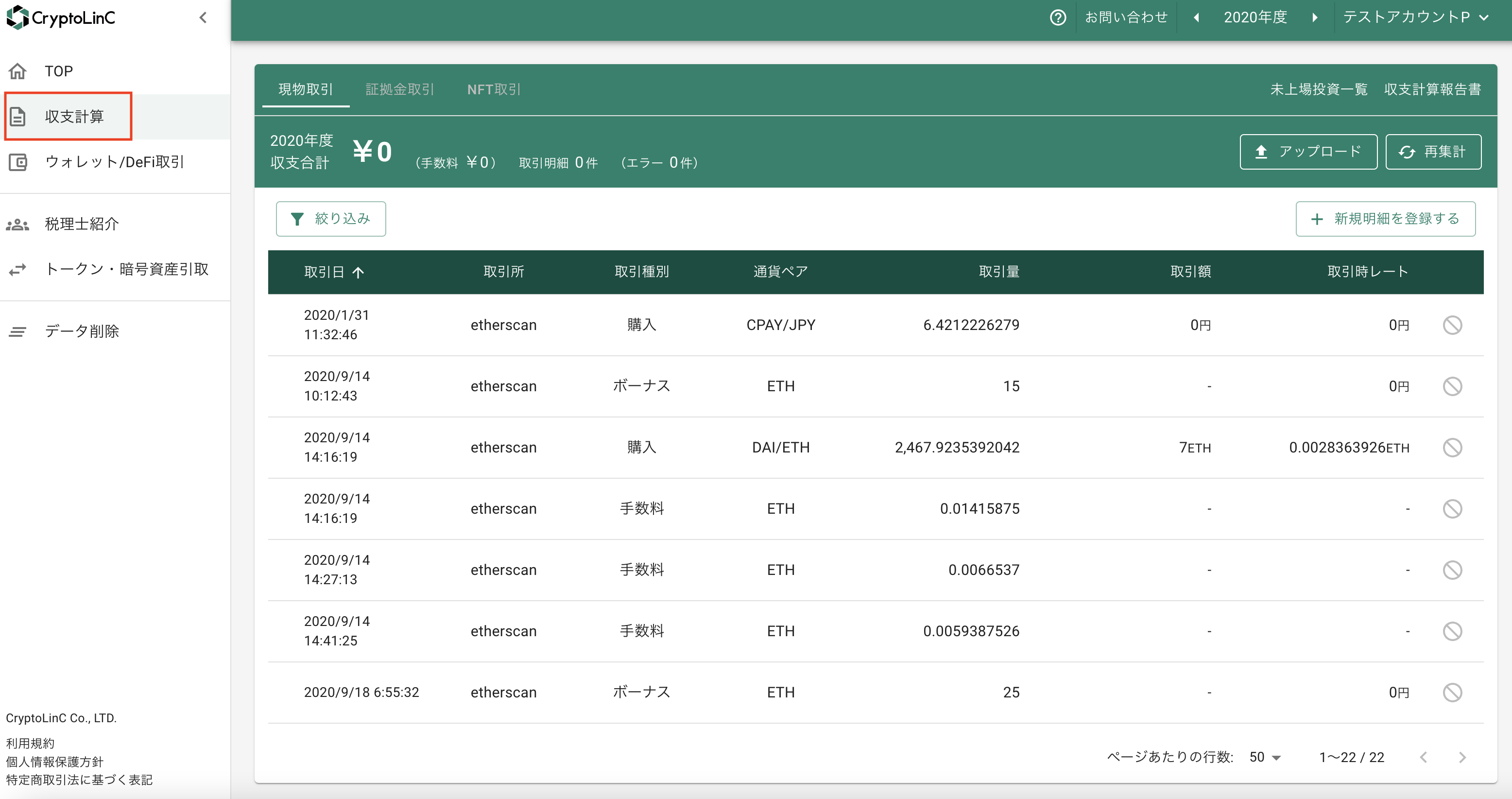Image resolution: width=1512 pixels, height=799 pixels.
Task: Open the 未上場投資一覧 link
Action: (x=1319, y=89)
